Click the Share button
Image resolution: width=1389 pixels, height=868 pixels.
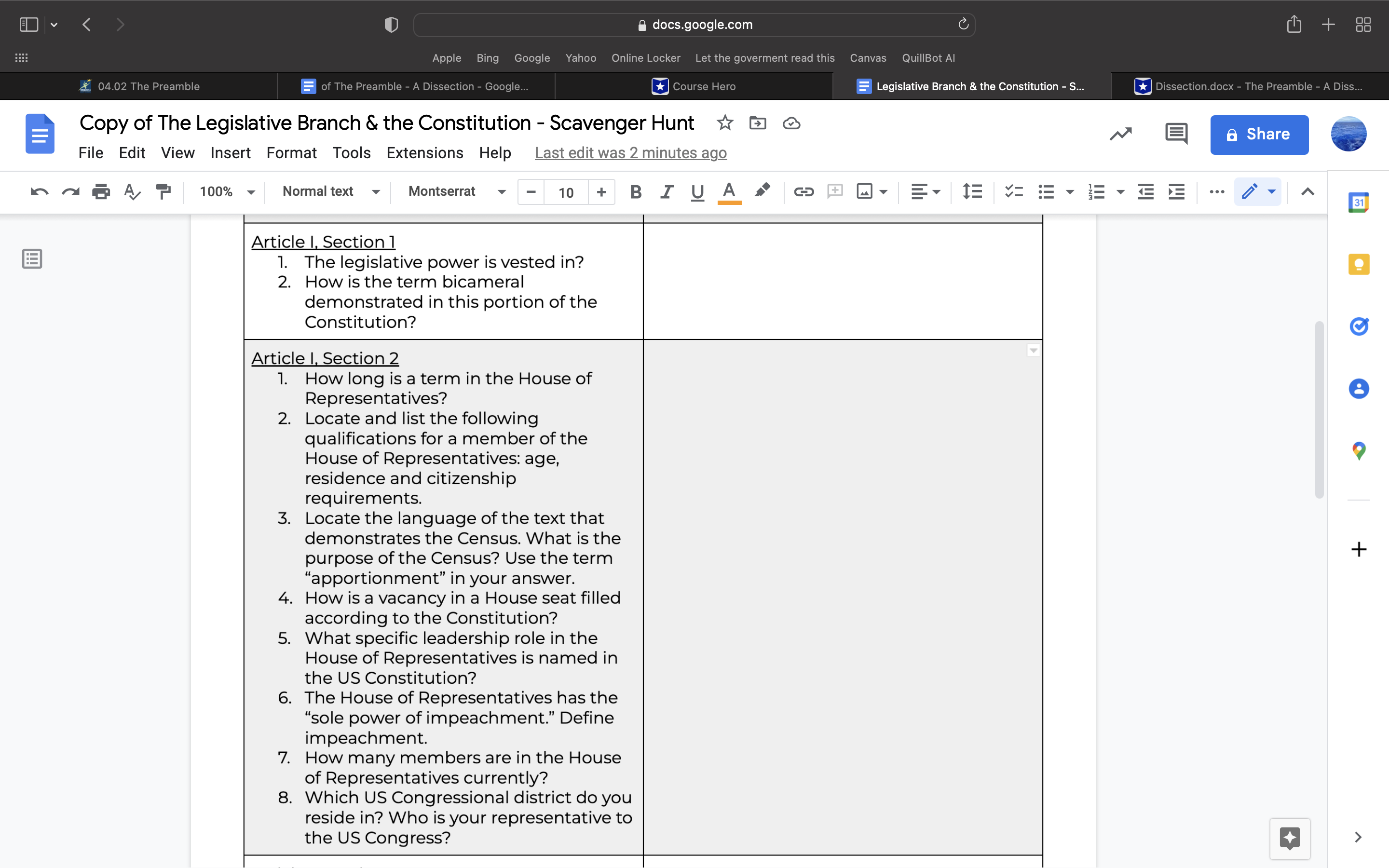click(1259, 134)
